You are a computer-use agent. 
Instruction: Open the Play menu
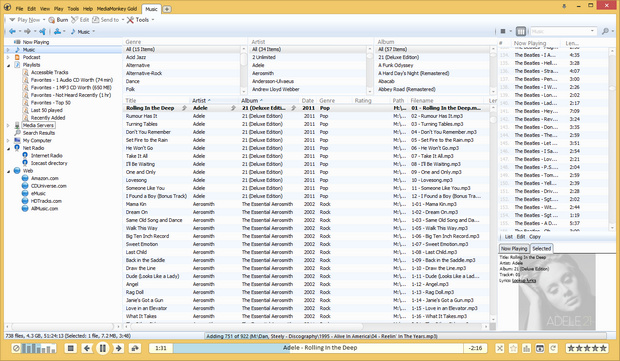59,8
